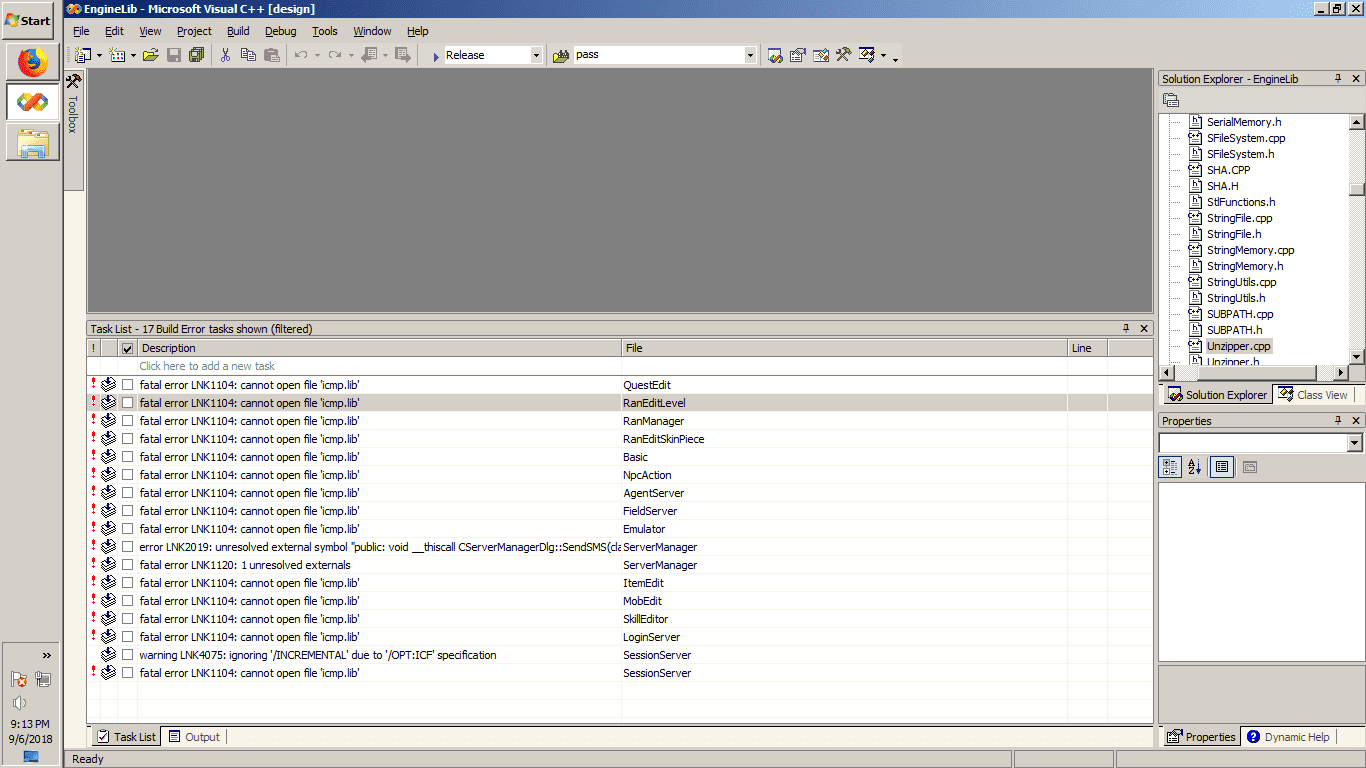
Task: Click the Redo arrow icon
Action: pos(334,55)
